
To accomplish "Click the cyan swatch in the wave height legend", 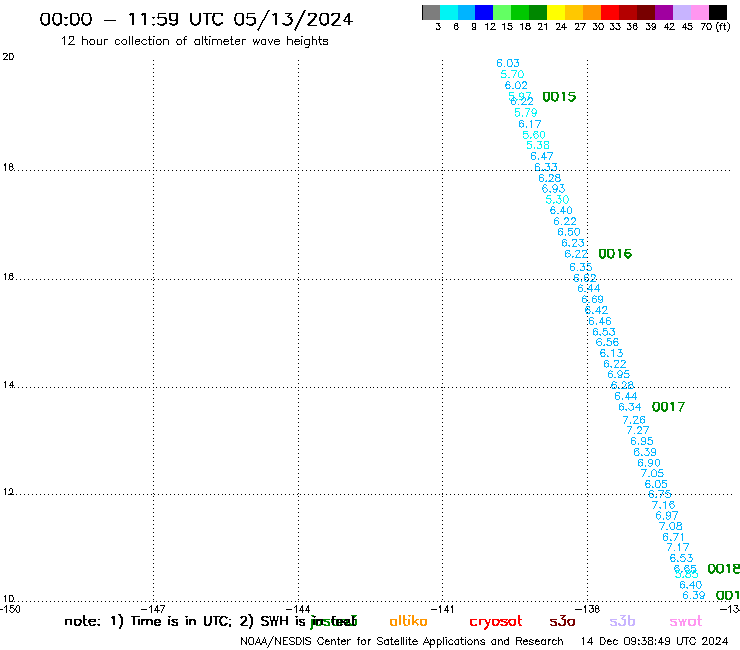I will (x=449, y=12).
